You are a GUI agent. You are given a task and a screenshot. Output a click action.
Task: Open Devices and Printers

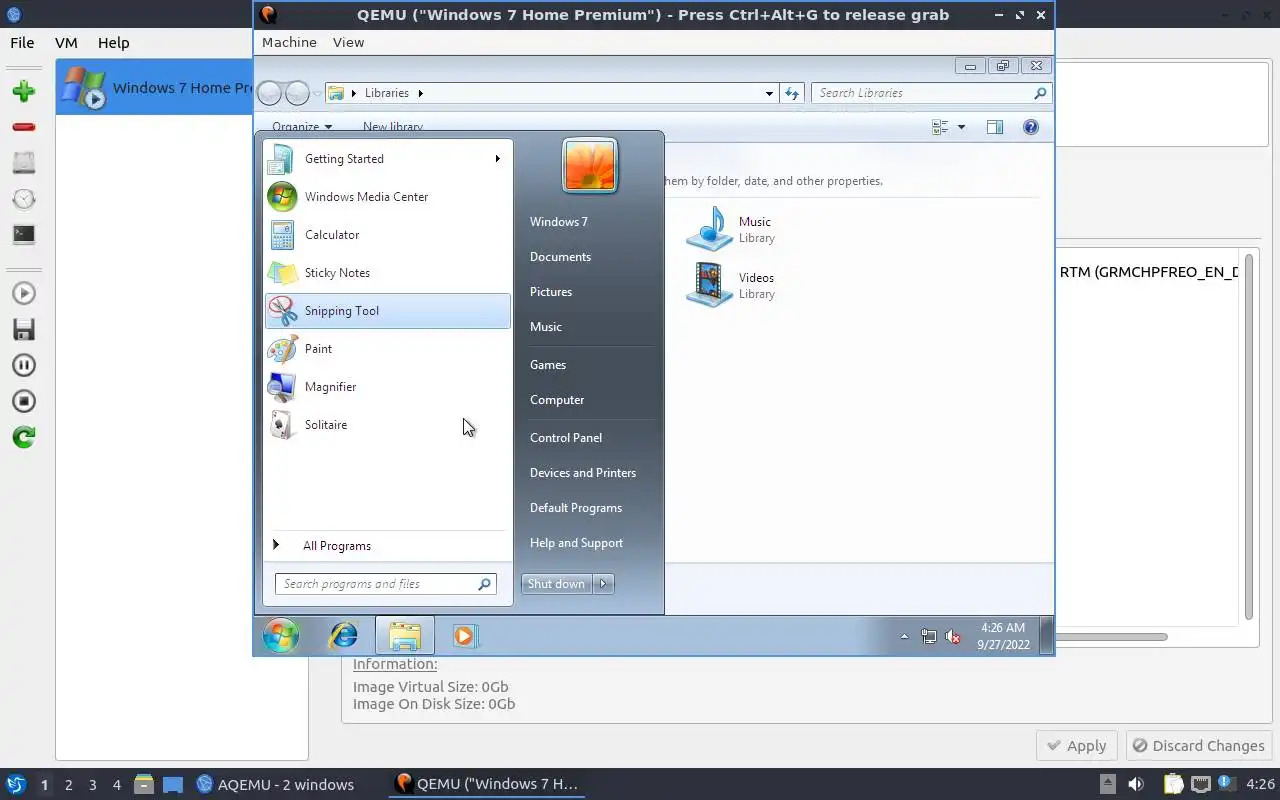[583, 473]
